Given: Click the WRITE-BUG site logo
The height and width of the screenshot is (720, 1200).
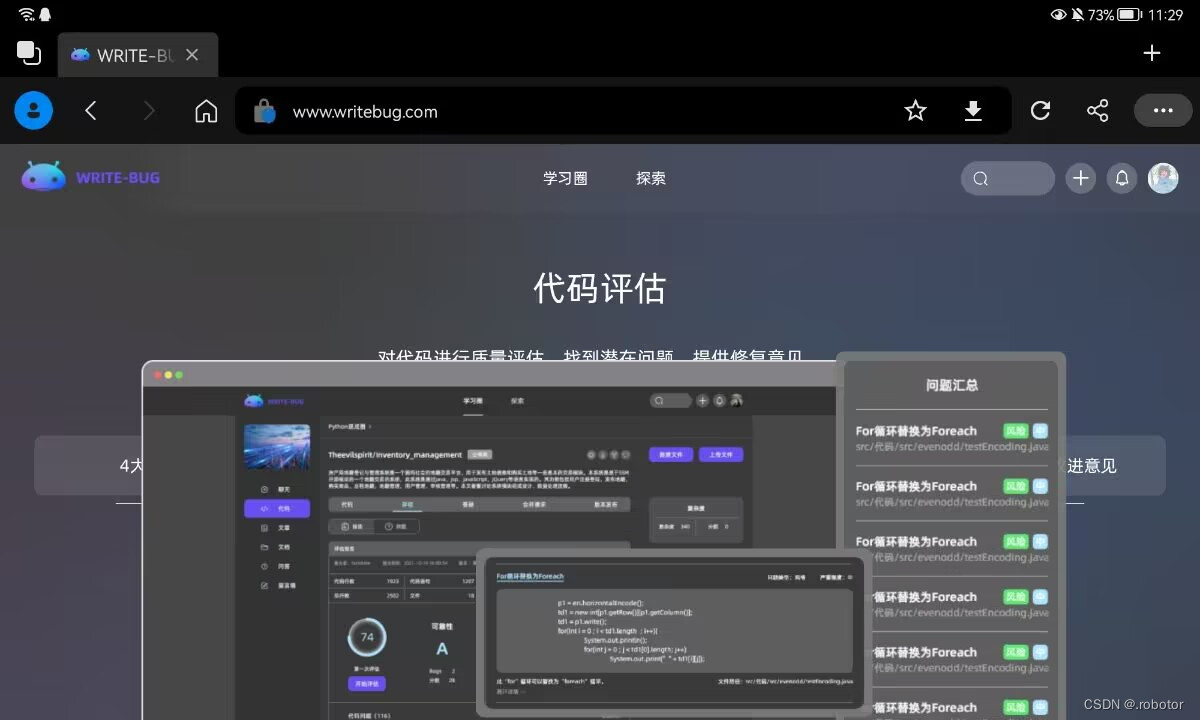Looking at the screenshot, I should (91, 178).
